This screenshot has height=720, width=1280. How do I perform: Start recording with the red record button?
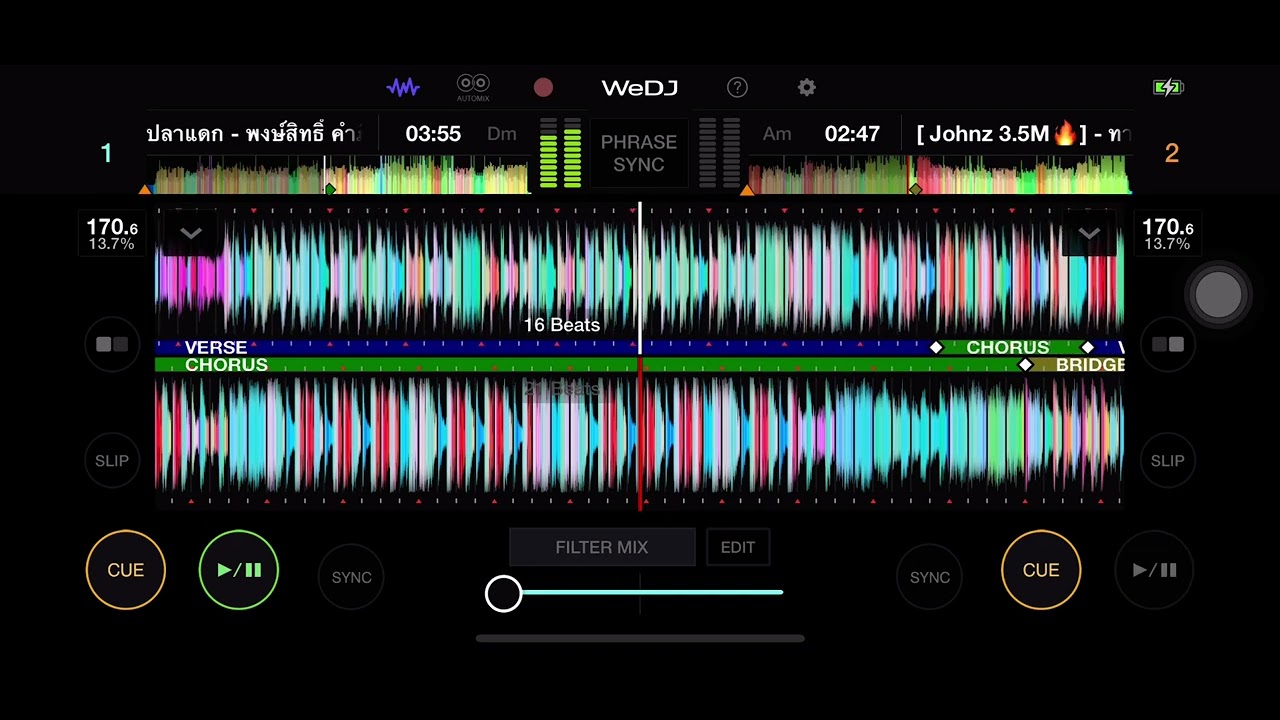coord(543,88)
